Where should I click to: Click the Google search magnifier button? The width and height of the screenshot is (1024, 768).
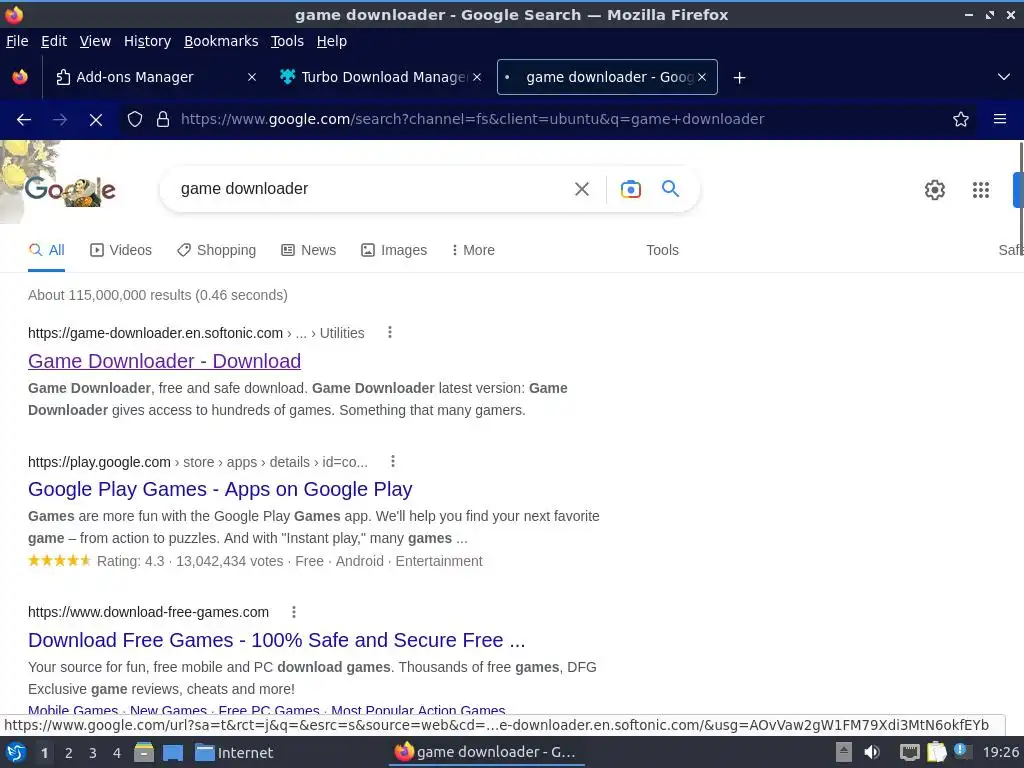(670, 189)
